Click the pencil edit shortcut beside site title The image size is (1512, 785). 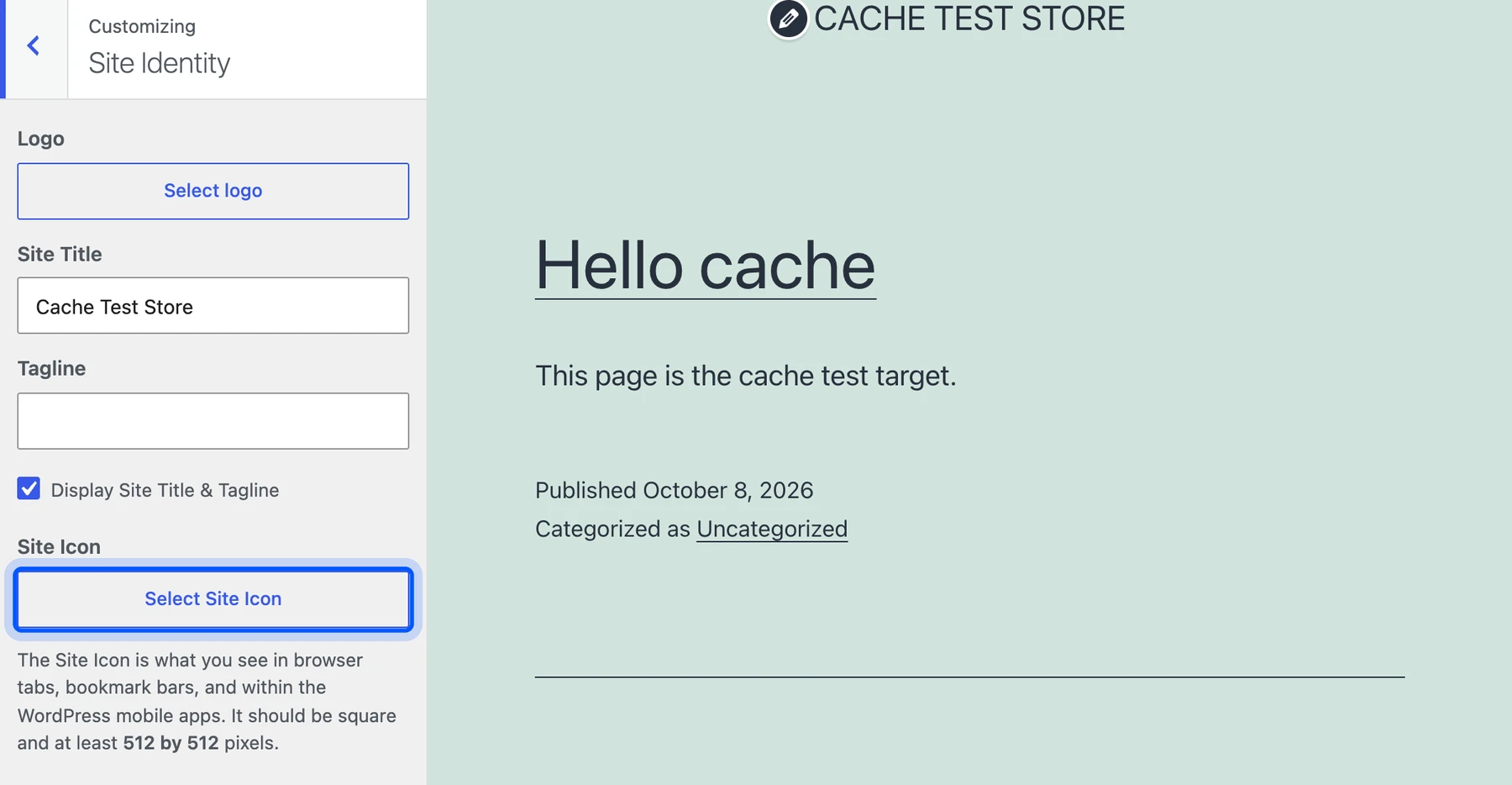pyautogui.click(x=788, y=18)
